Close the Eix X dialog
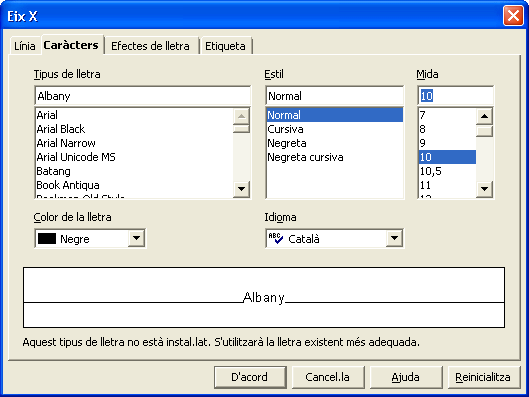Viewport: 529px width, 397px height. pyautogui.click(x=513, y=16)
